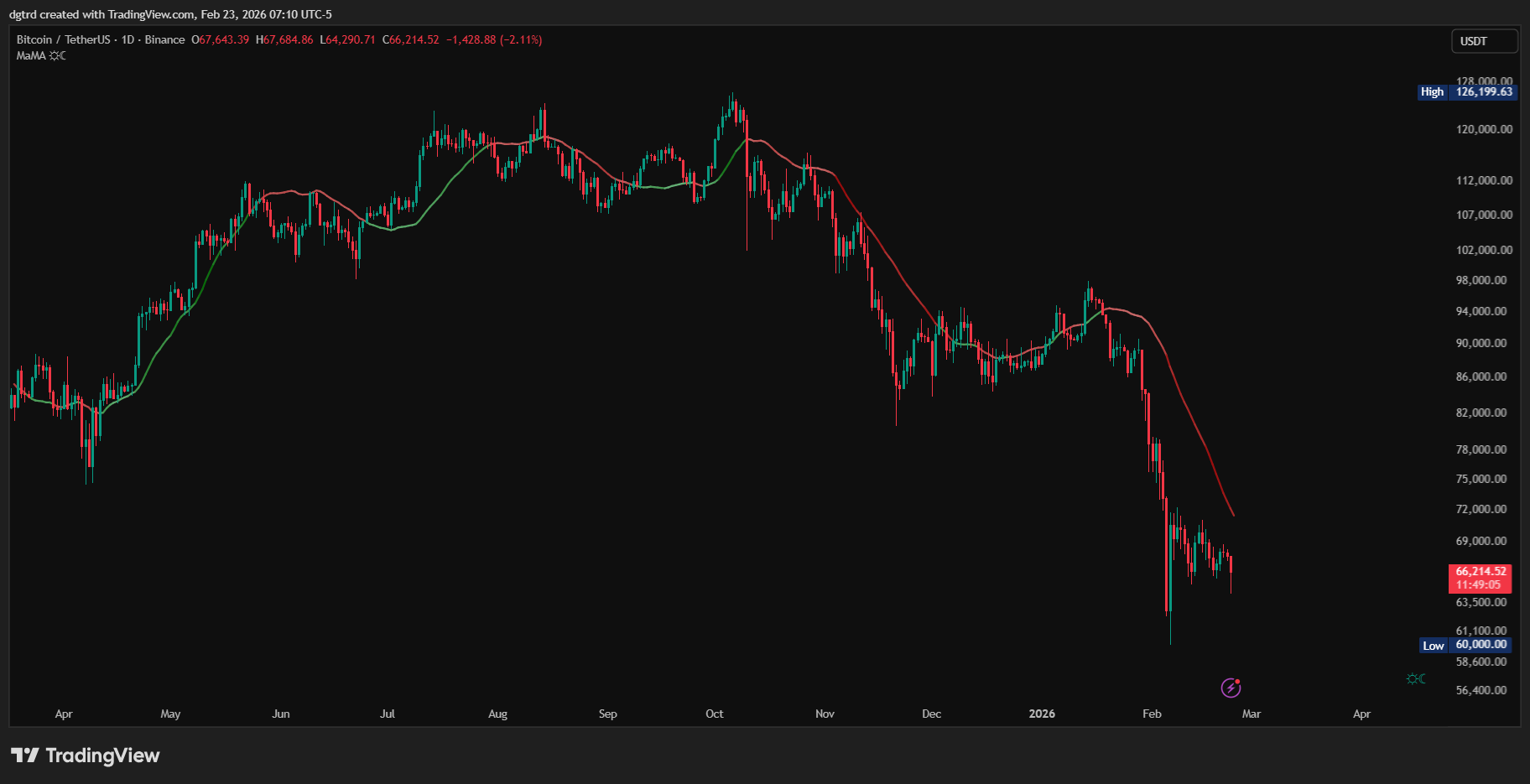Click the 61,100.00 price axis label
The image size is (1530, 784).
[1481, 631]
